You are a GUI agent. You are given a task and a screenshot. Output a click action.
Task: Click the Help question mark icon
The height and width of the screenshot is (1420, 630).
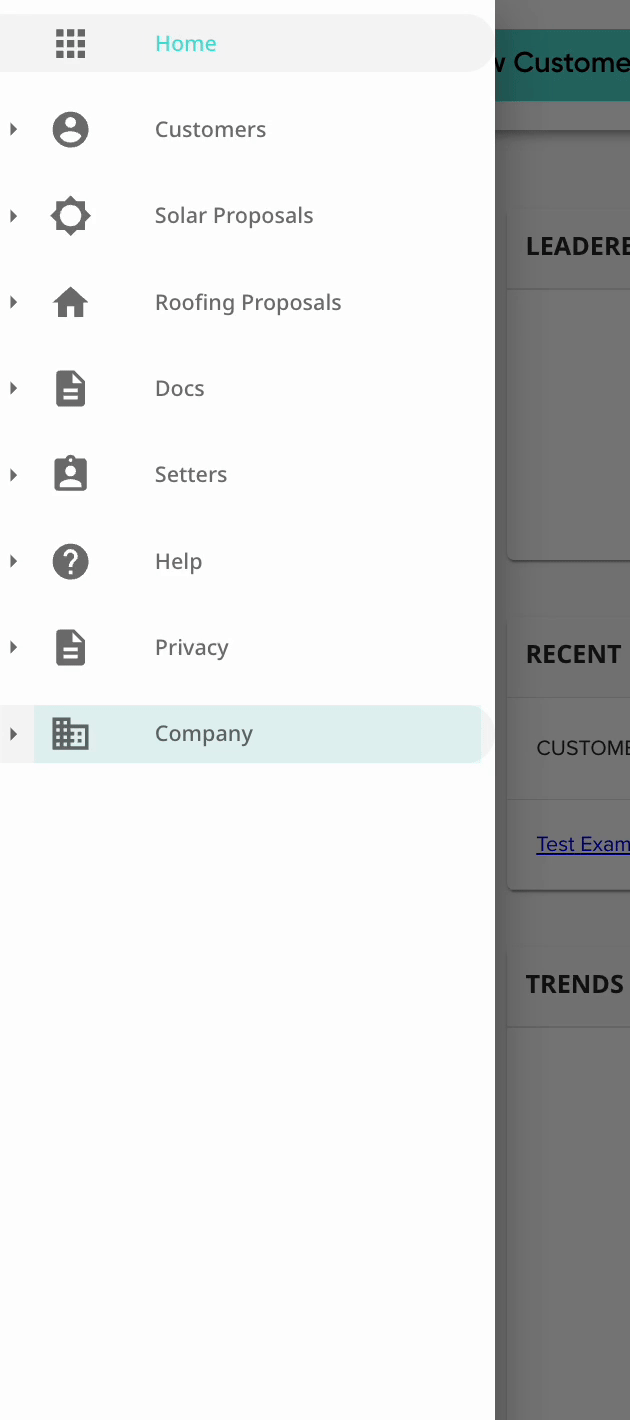coord(70,562)
